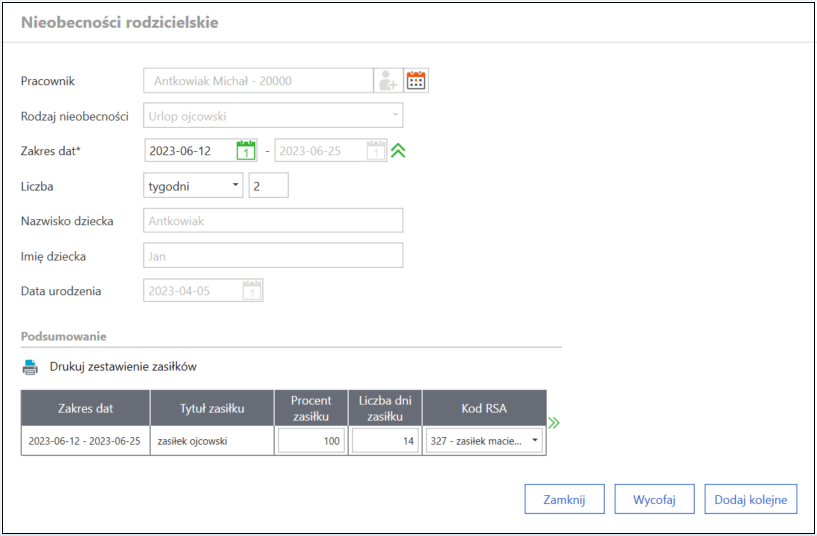Click the Dodaj kolejne button
Screen dimensions: 817x536
tap(750, 499)
